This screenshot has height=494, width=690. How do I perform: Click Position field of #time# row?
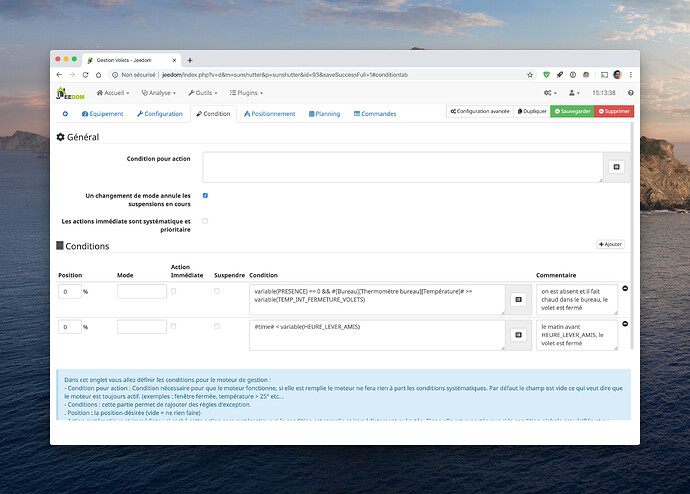[x=70, y=327]
